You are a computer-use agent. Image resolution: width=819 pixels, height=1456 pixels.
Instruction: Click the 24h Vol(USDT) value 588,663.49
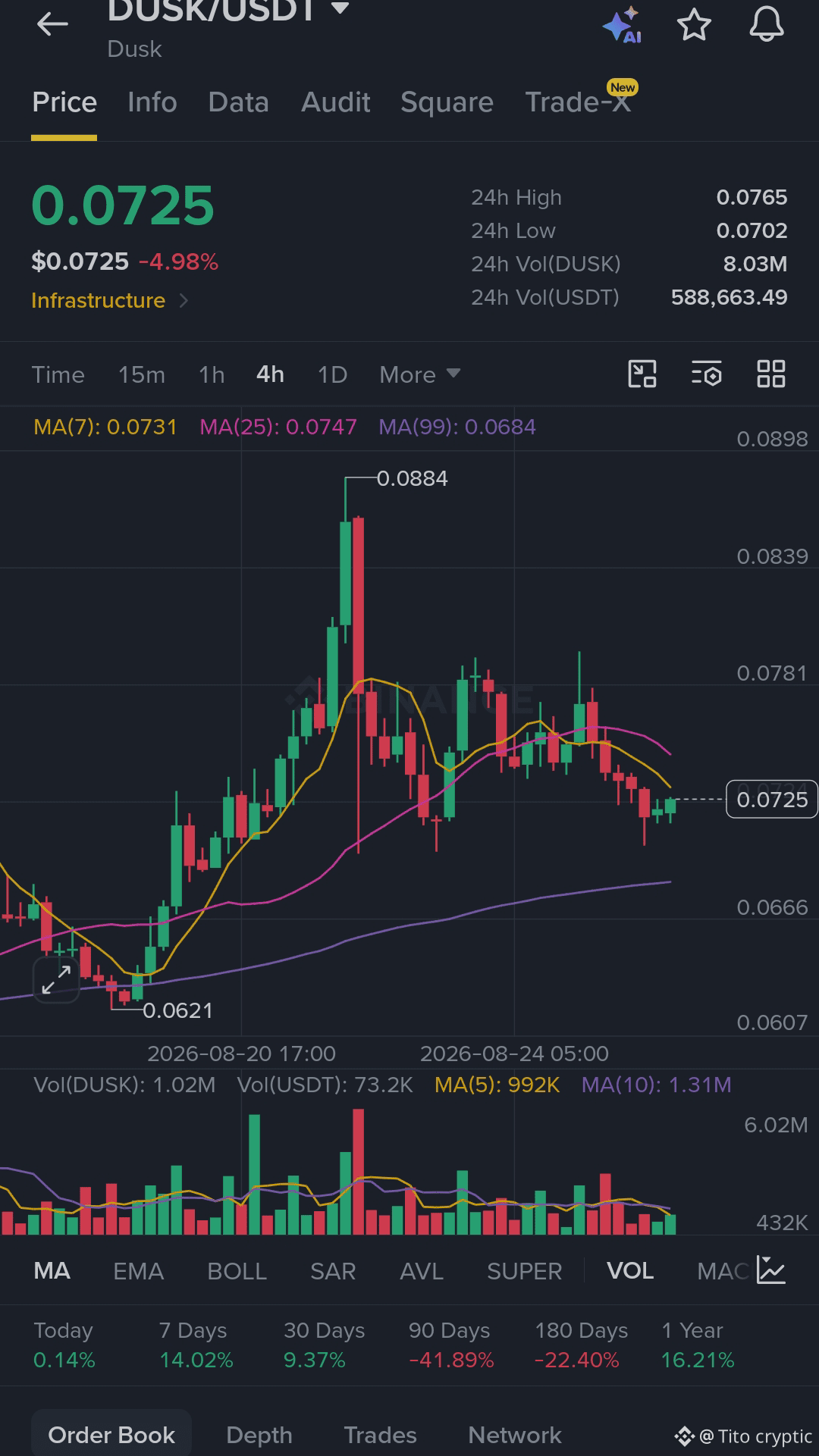tap(729, 297)
